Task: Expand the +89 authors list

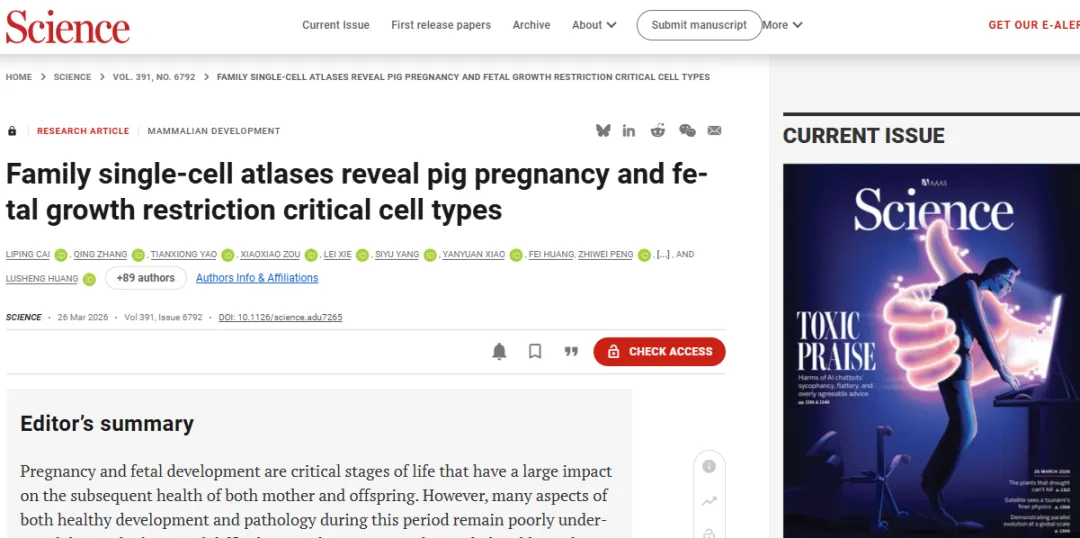Action: (146, 278)
